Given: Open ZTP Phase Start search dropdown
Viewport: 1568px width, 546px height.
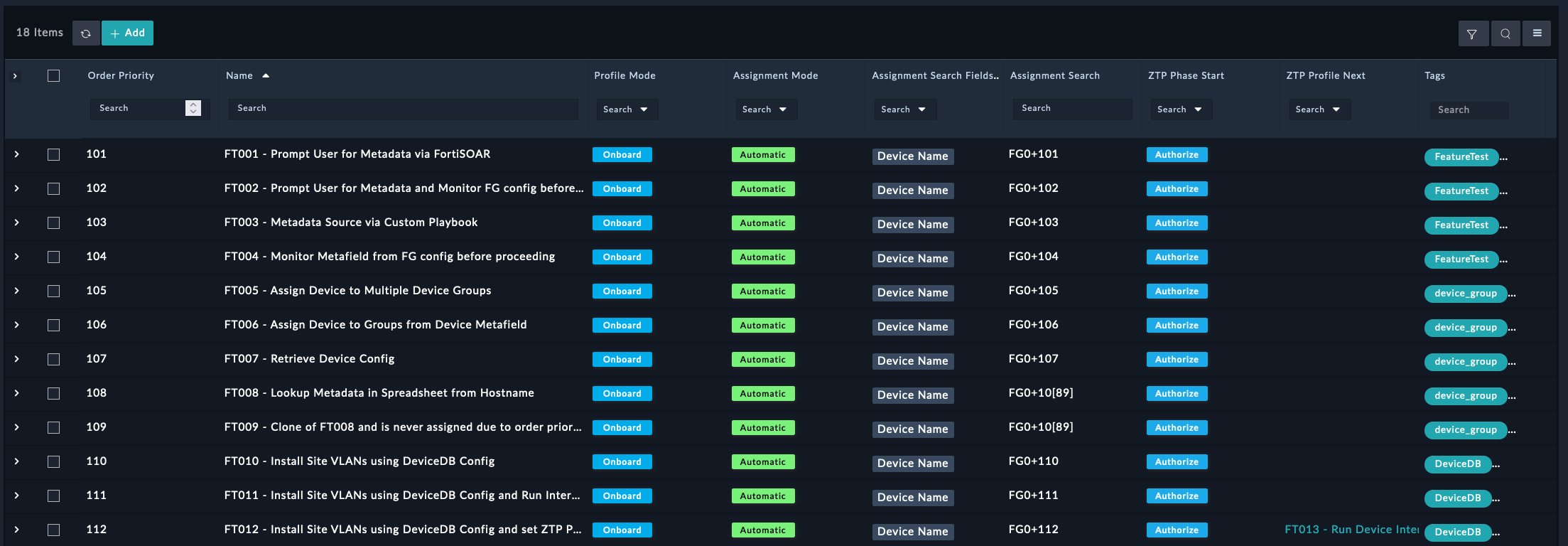Looking at the screenshot, I should pyautogui.click(x=1180, y=109).
